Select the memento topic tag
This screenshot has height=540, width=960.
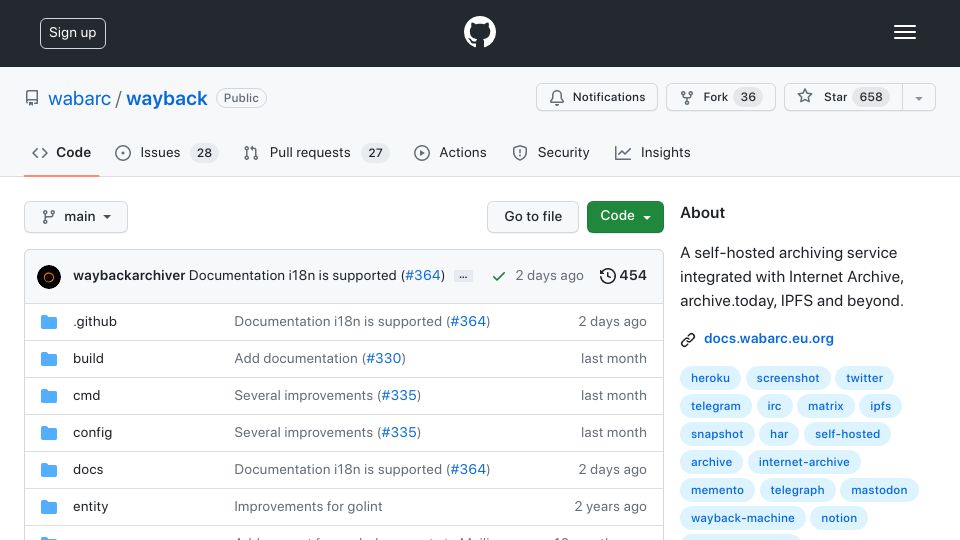pyautogui.click(x=717, y=491)
